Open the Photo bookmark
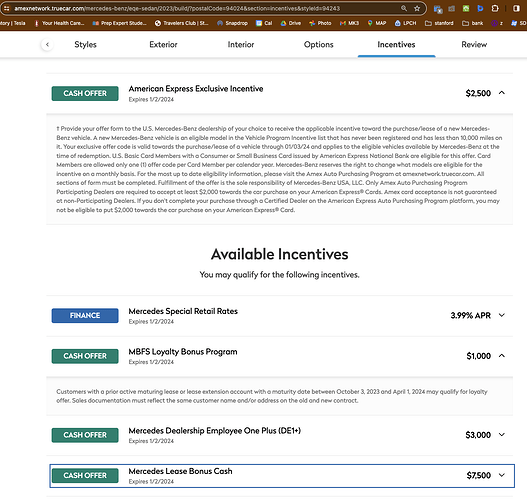 click(x=320, y=23)
